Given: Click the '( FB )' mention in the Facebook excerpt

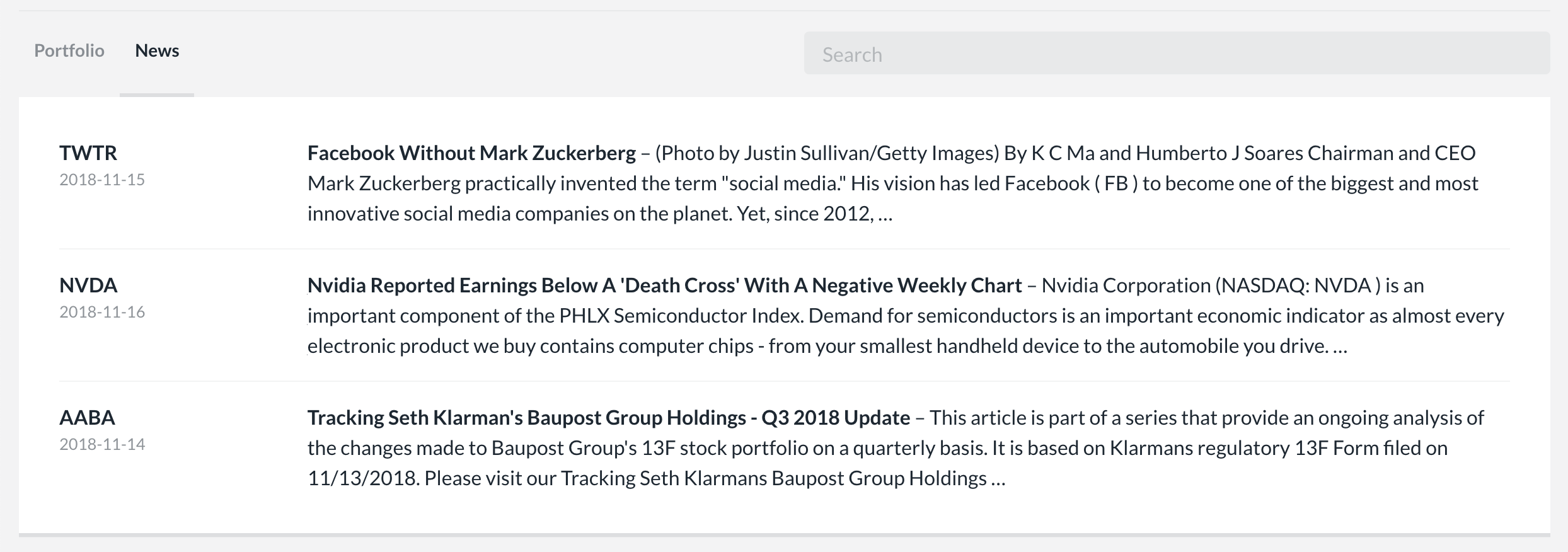Looking at the screenshot, I should [x=1116, y=183].
